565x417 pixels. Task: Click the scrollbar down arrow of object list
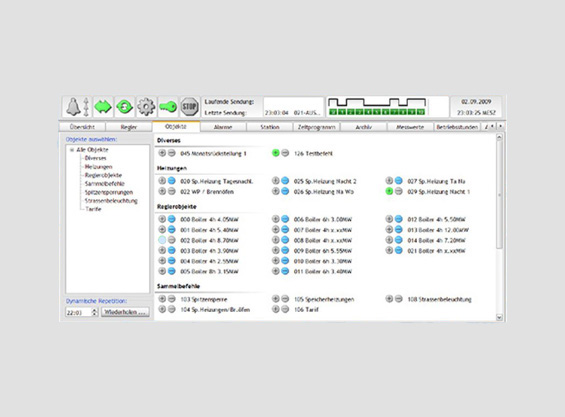click(499, 318)
